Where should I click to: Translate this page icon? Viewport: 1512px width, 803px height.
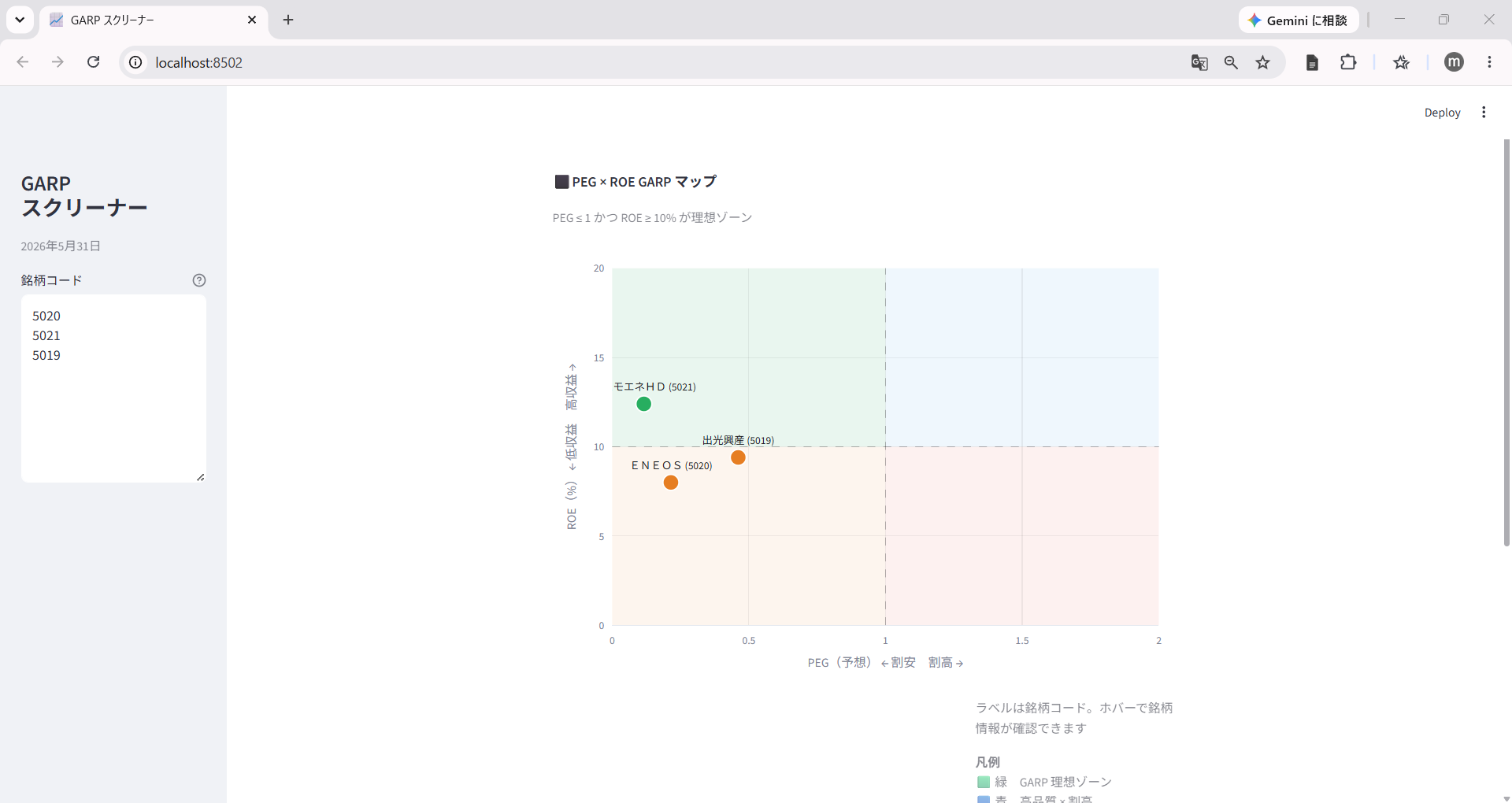(x=1199, y=62)
